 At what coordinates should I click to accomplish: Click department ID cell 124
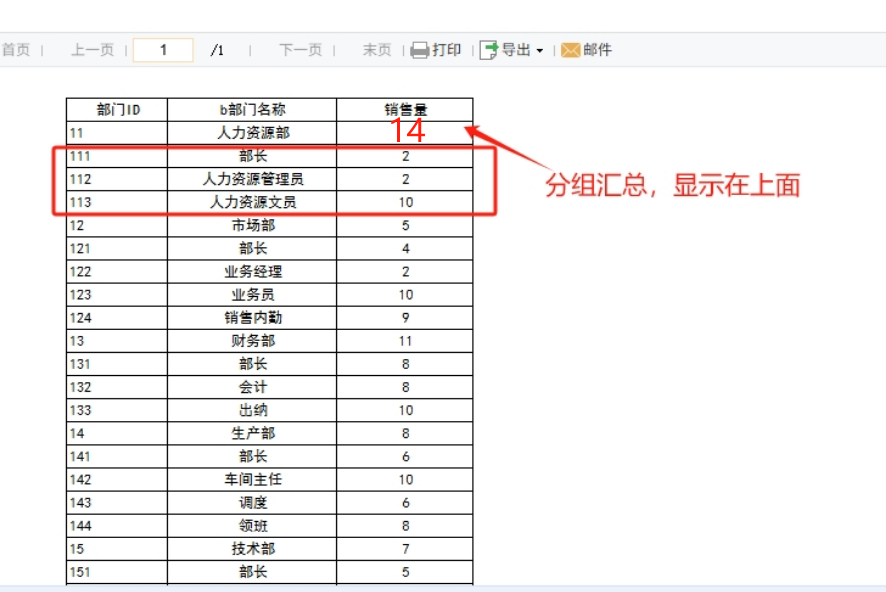pyautogui.click(x=117, y=318)
